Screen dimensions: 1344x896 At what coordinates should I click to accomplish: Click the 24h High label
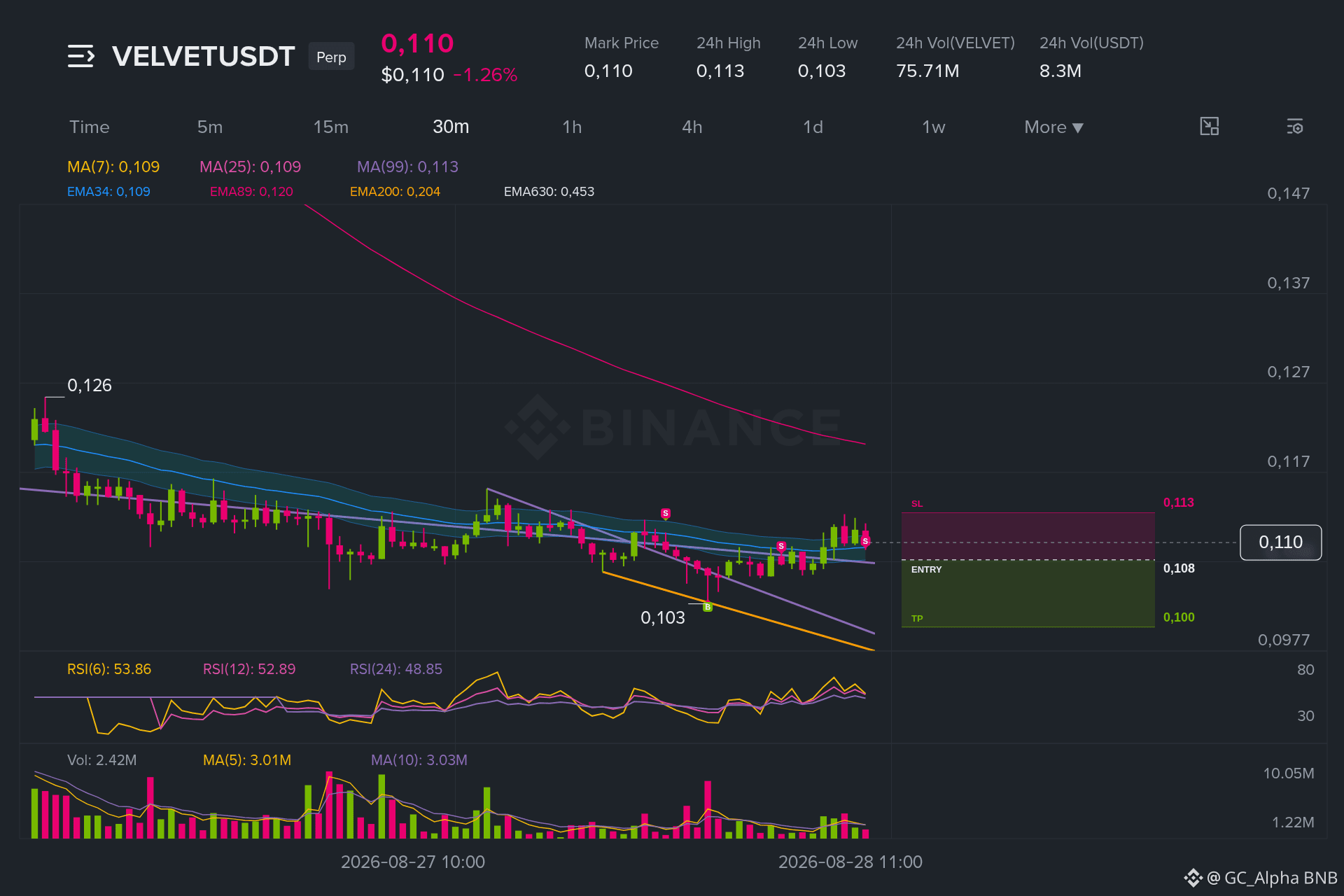729,43
